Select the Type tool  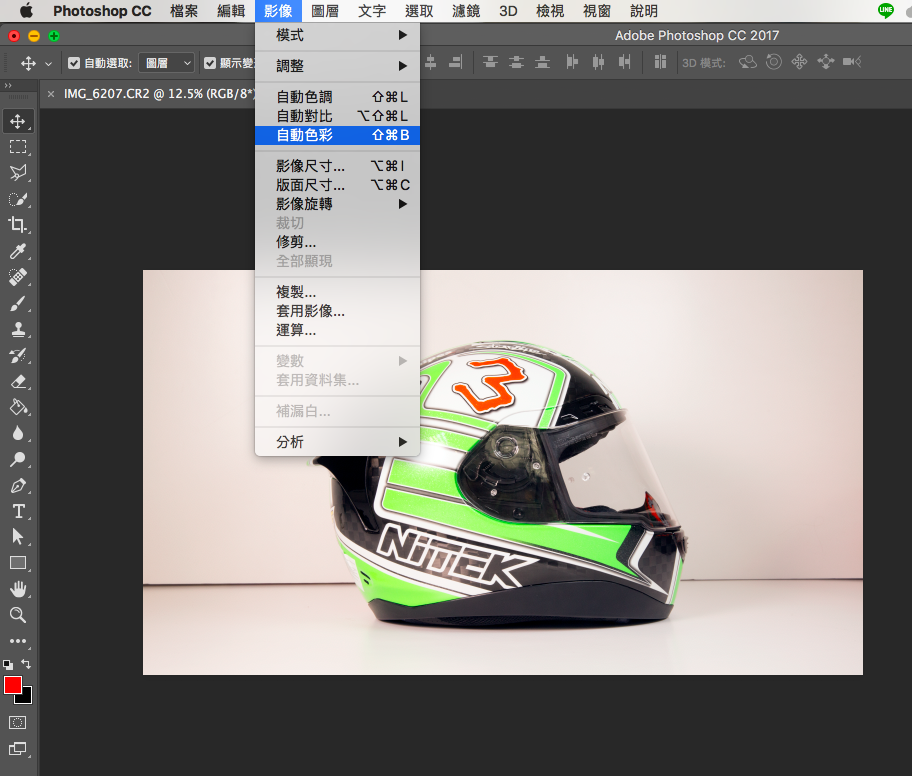click(17, 511)
